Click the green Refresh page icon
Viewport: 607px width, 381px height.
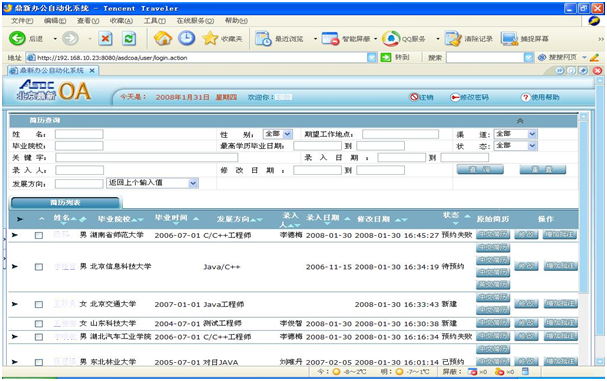click(x=129, y=38)
